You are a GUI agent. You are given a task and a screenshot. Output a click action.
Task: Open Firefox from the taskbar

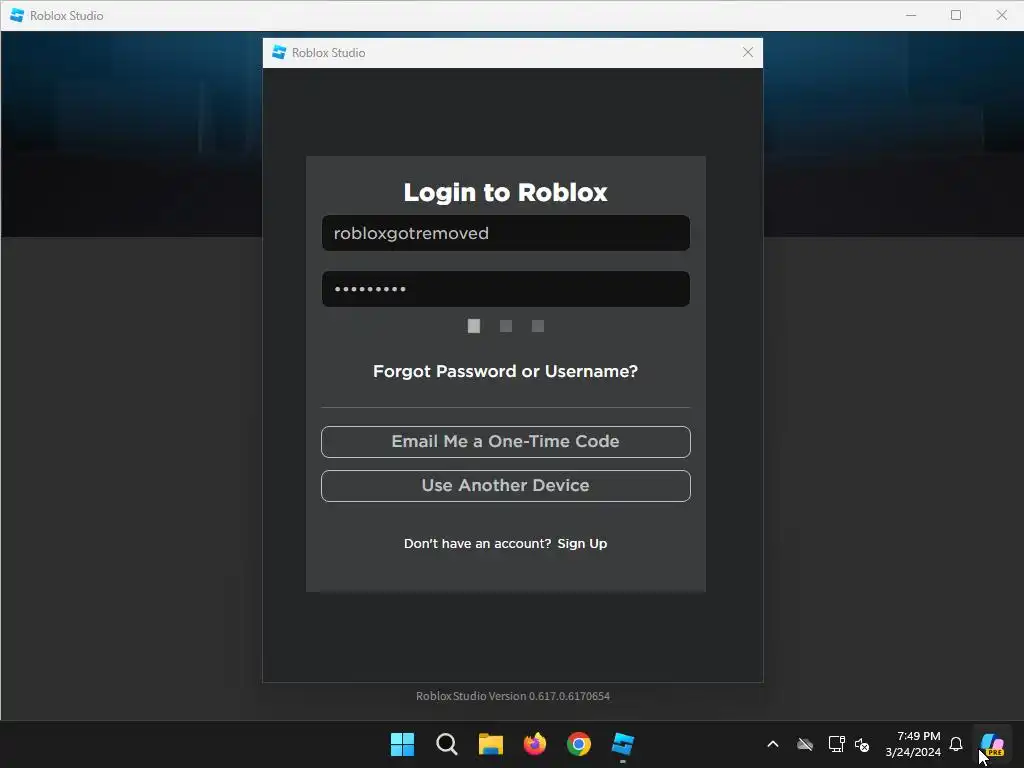(x=535, y=744)
